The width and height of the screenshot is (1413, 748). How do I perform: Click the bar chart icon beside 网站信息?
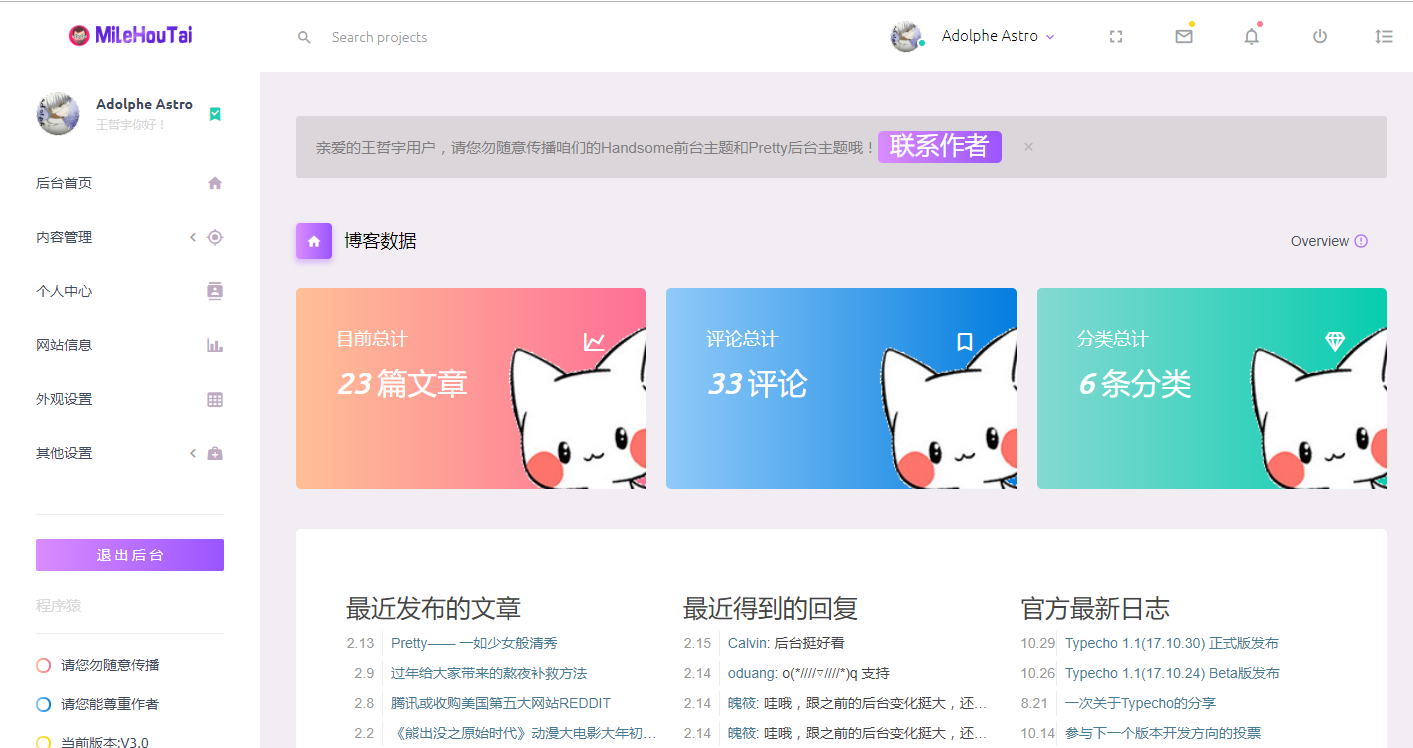215,345
